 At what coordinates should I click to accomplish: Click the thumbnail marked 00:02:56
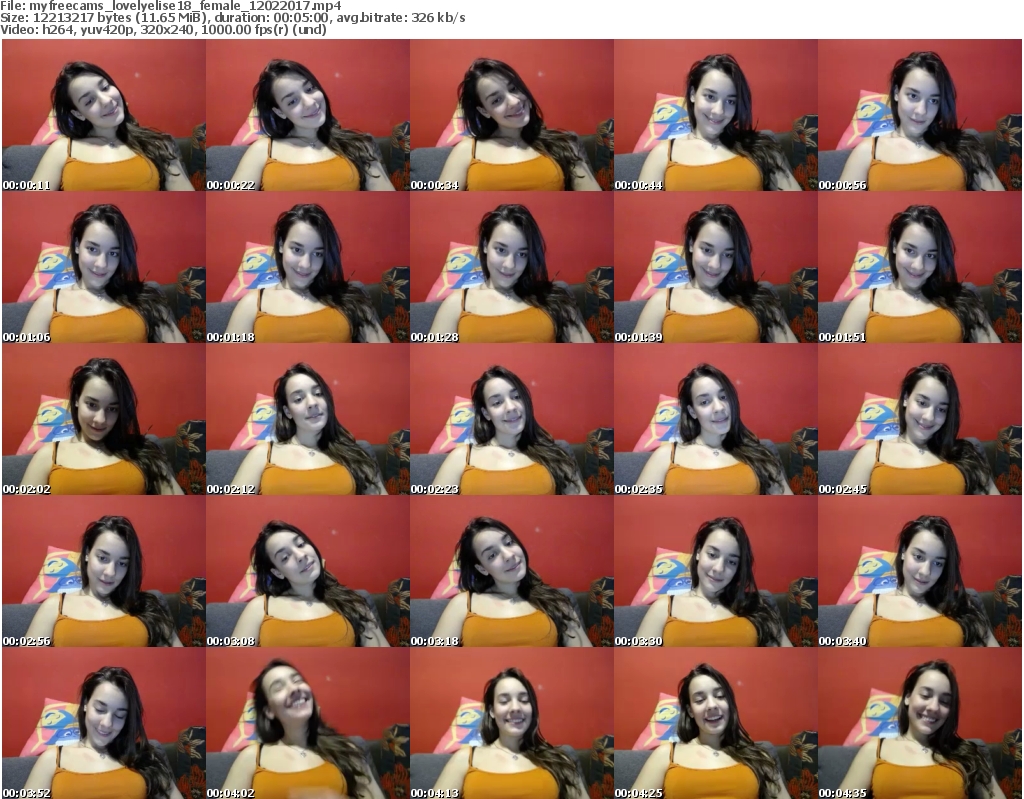pos(104,571)
